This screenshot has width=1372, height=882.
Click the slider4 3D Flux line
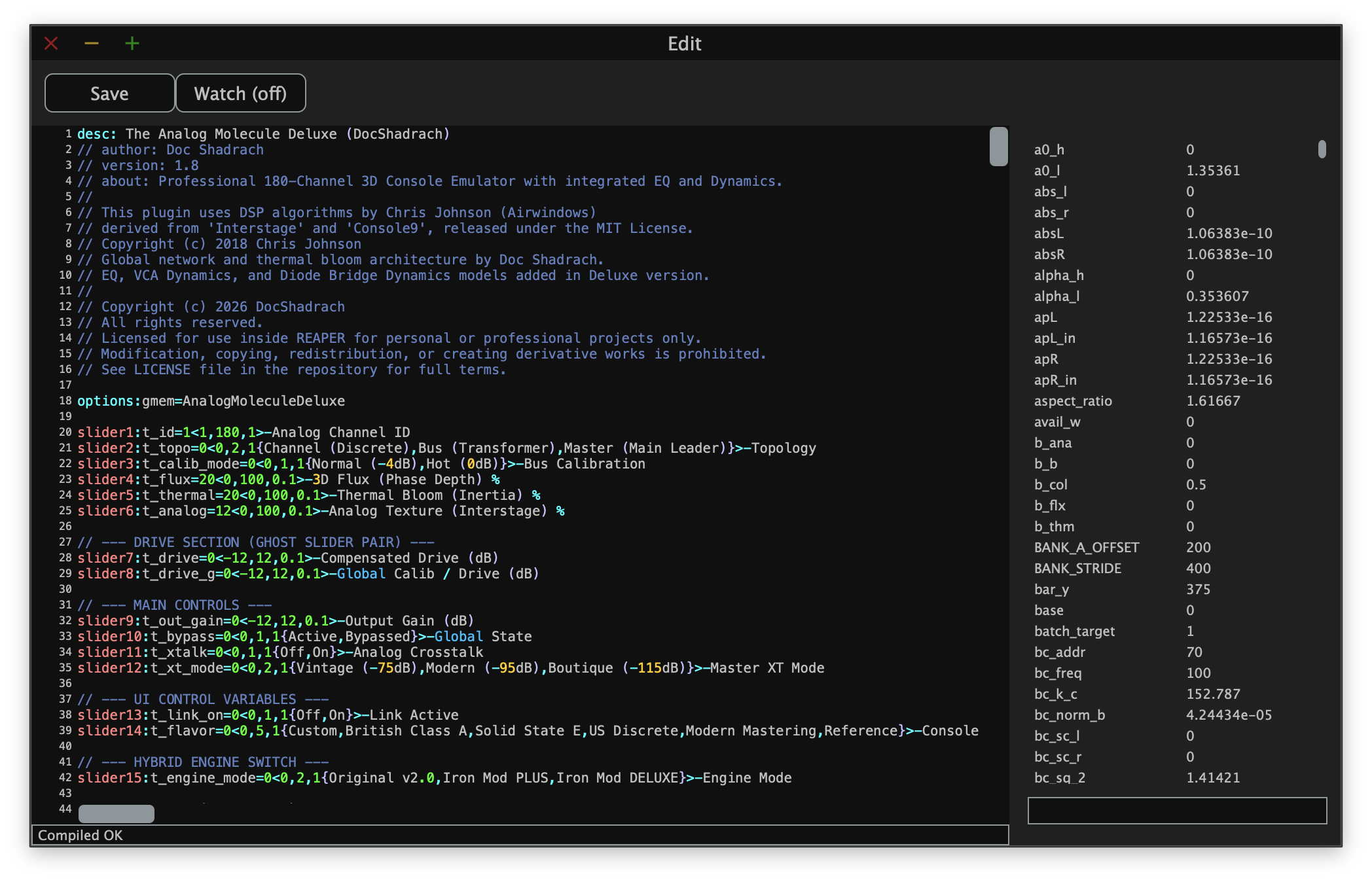coord(289,480)
